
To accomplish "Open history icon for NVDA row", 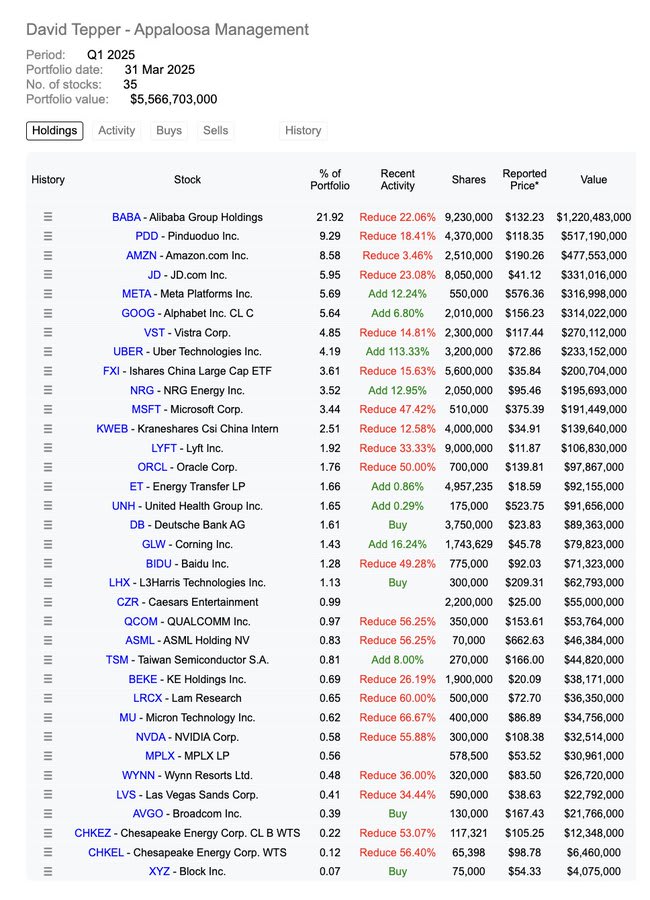I will 48,737.
